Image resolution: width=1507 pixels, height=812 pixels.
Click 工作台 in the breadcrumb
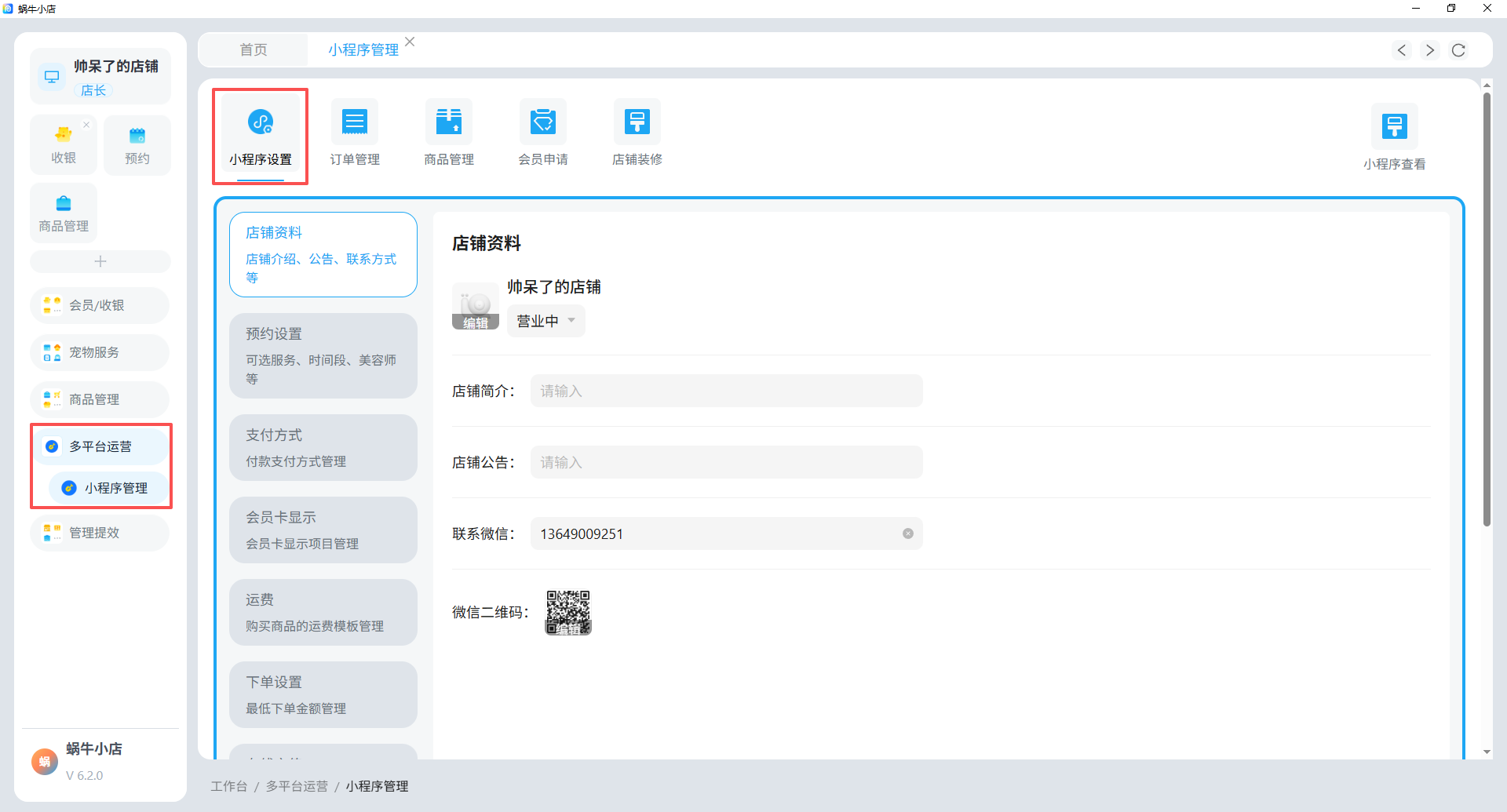tap(229, 786)
